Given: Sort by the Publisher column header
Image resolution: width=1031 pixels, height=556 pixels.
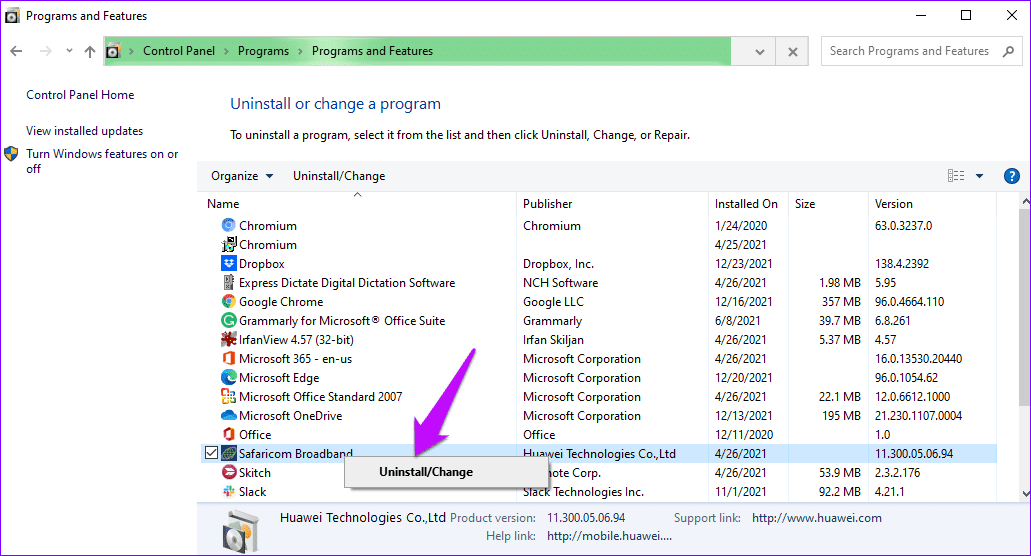Looking at the screenshot, I should [x=612, y=204].
